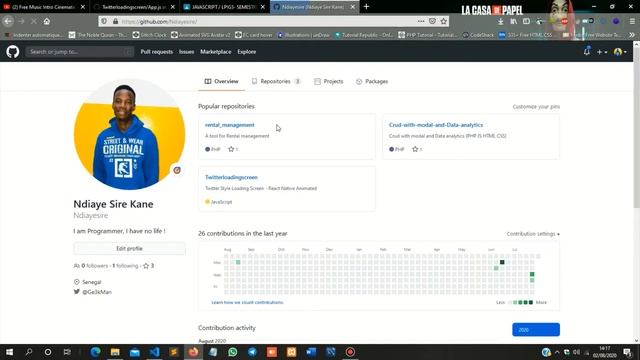Open the Windows Start menu
This screenshot has width=640, height=360.
(x=9, y=352)
